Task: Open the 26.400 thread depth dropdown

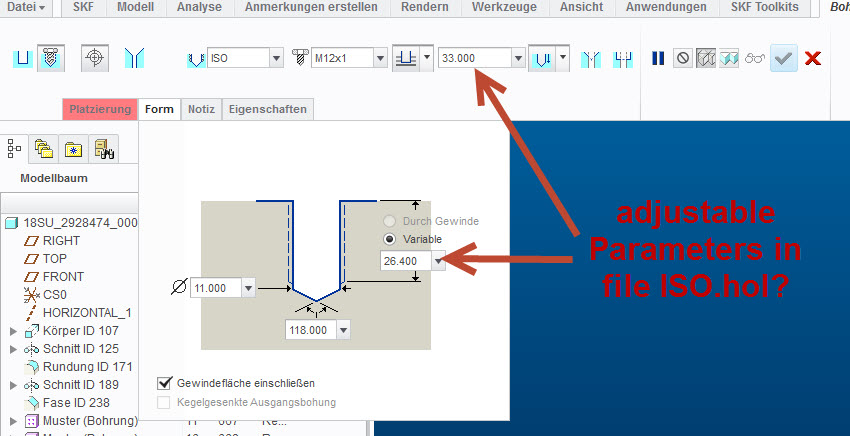Action: click(x=438, y=261)
